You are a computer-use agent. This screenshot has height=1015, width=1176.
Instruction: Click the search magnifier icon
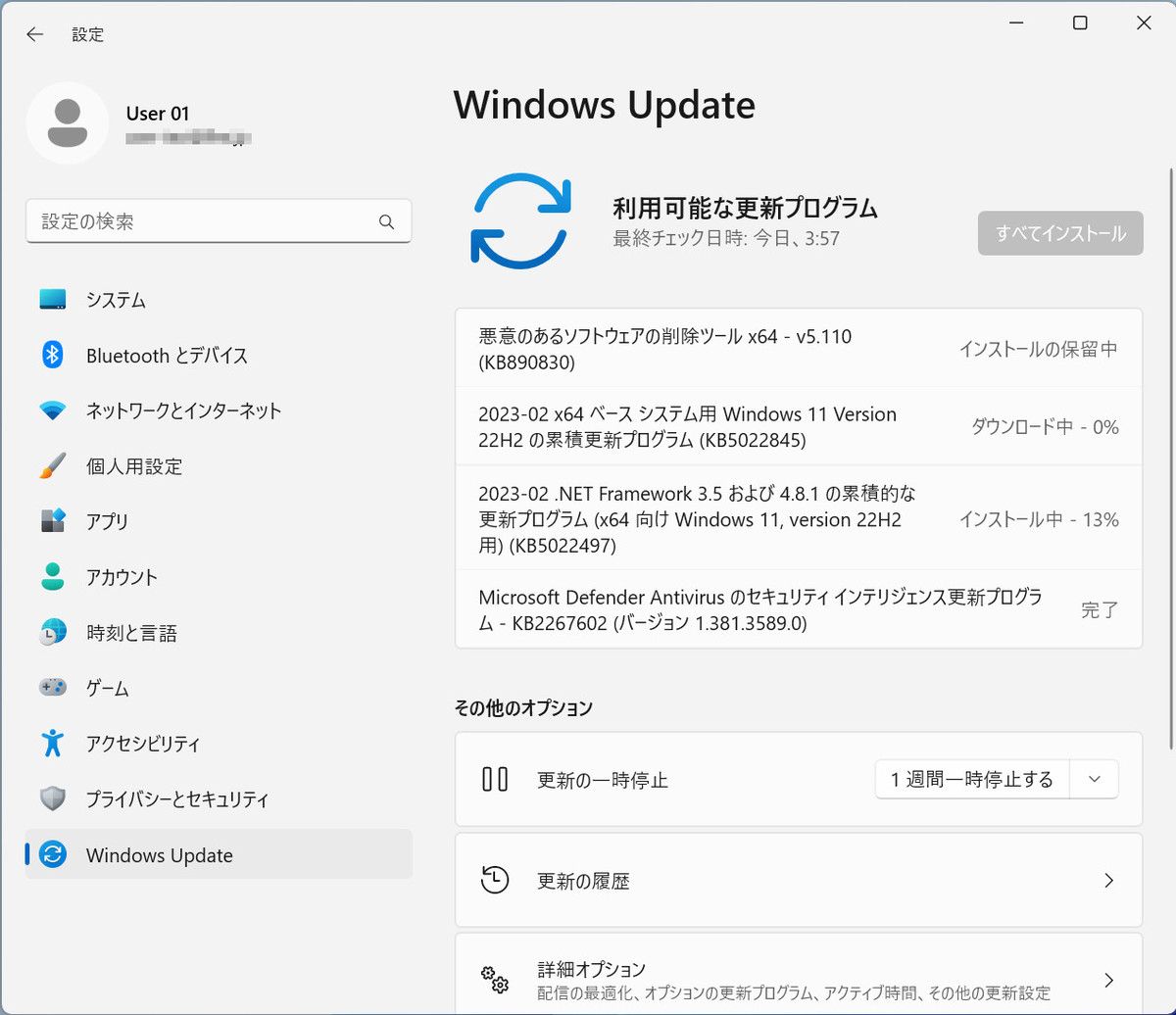point(386,221)
